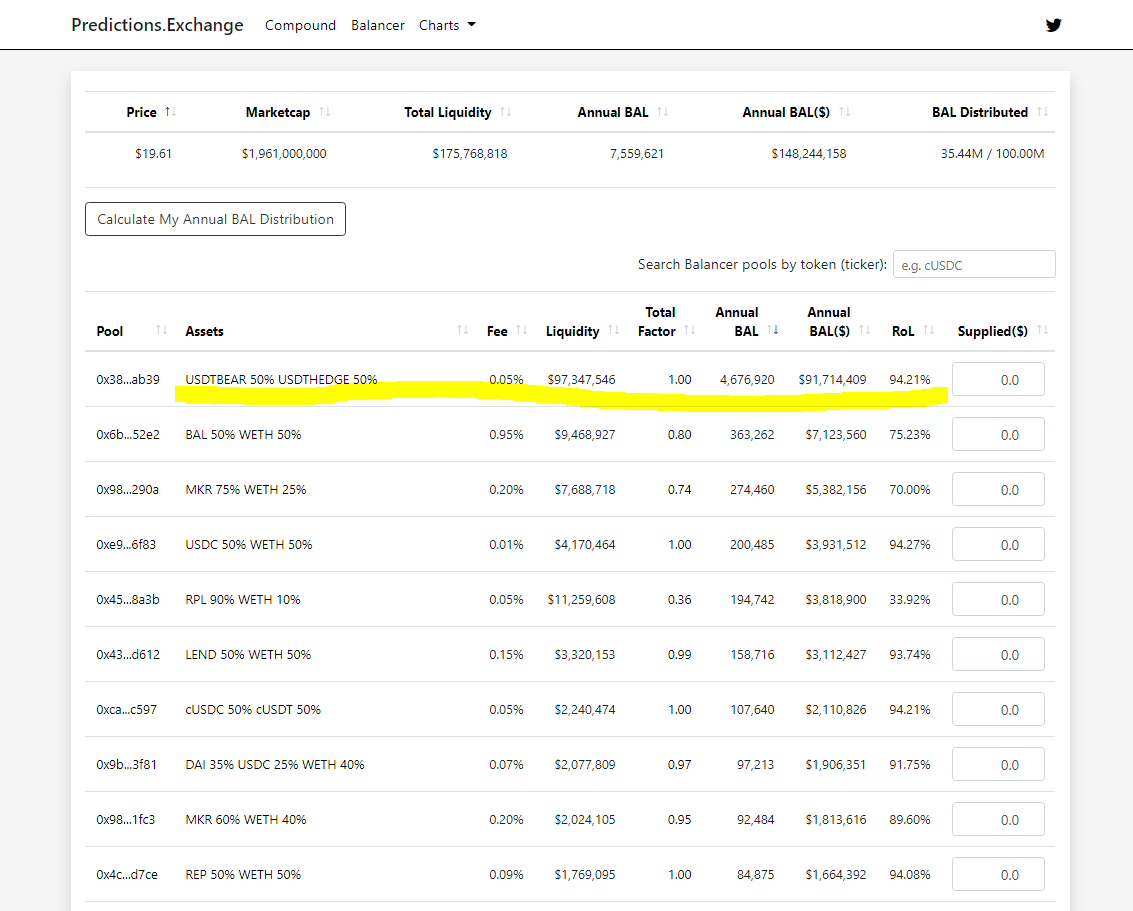1133x911 pixels.
Task: Sort by BAL Distributed arrows icon
Action: click(x=1042, y=112)
